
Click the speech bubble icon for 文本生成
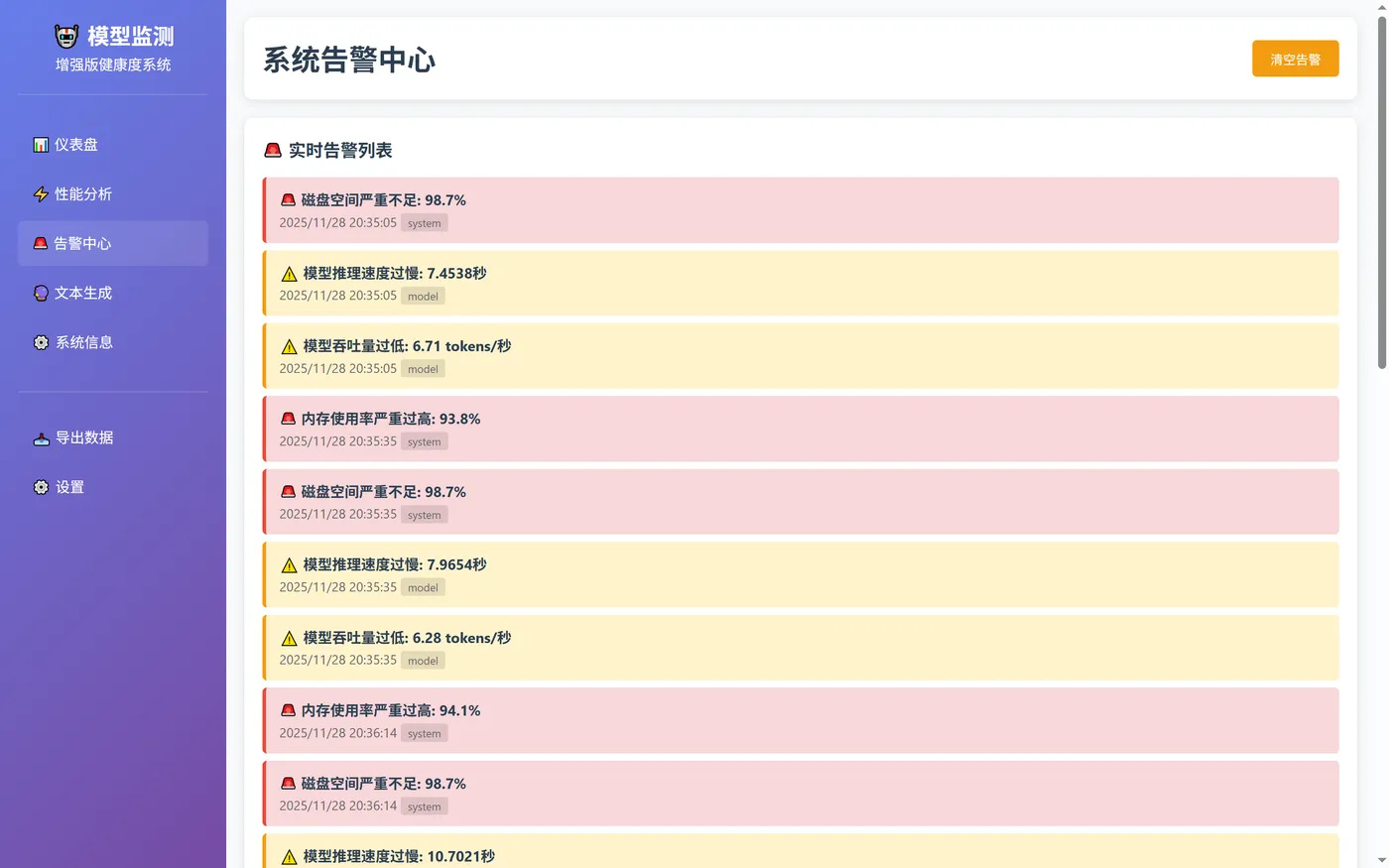tap(41, 293)
